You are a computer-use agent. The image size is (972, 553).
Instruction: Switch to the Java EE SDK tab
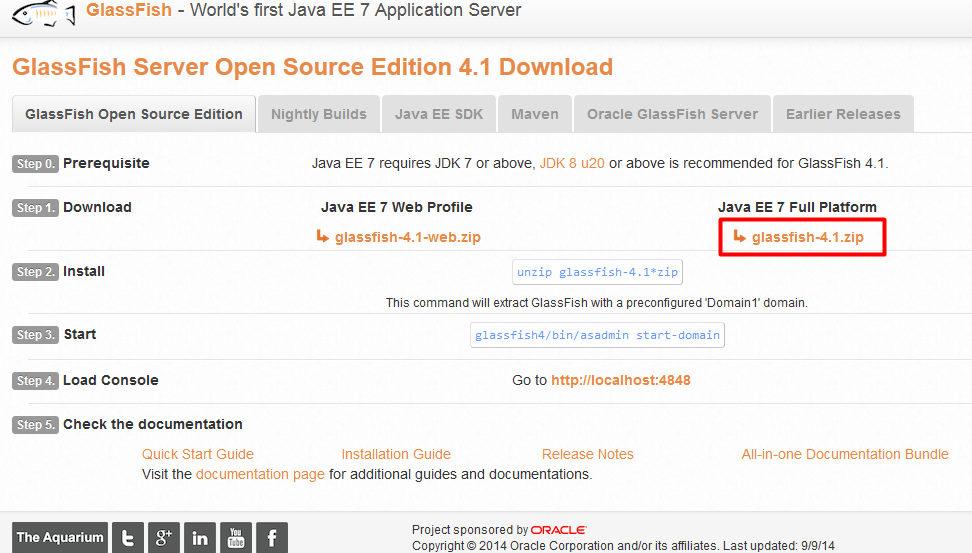tap(439, 114)
